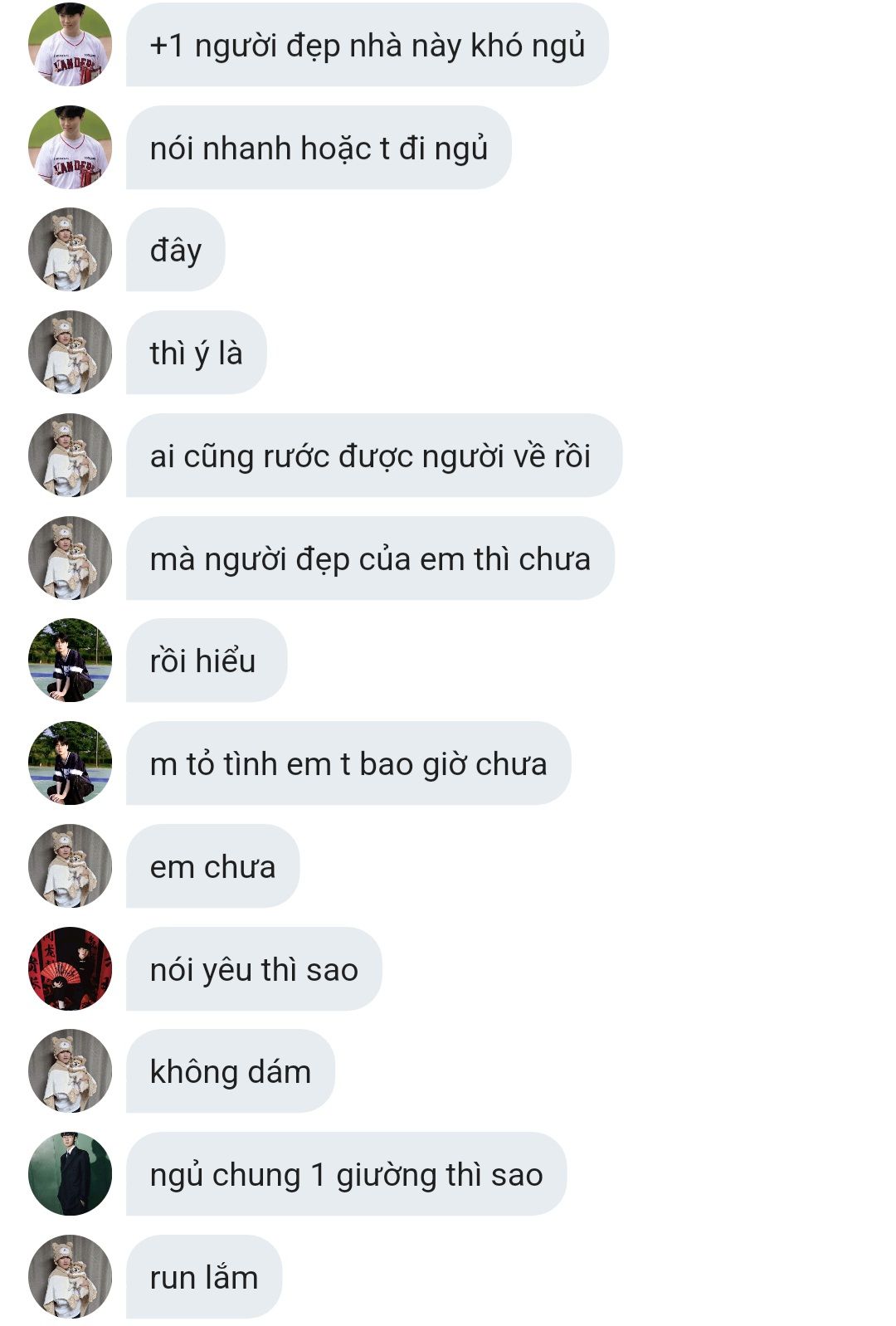Open profile picture next to "đây" message
Image resolution: width=896 pixels, height=1326 pixels.
pos(70,250)
